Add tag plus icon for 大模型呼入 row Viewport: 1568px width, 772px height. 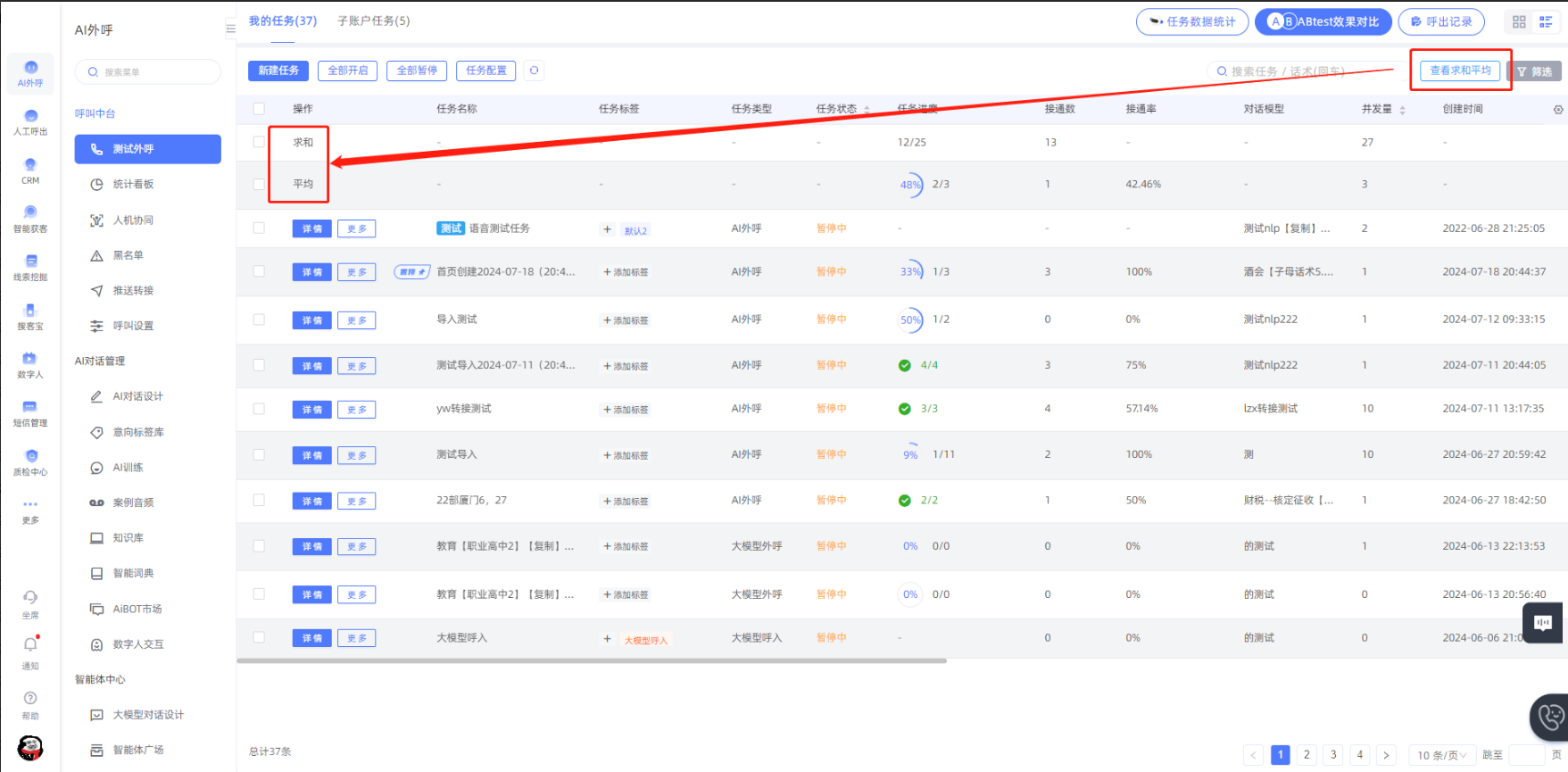pos(607,639)
